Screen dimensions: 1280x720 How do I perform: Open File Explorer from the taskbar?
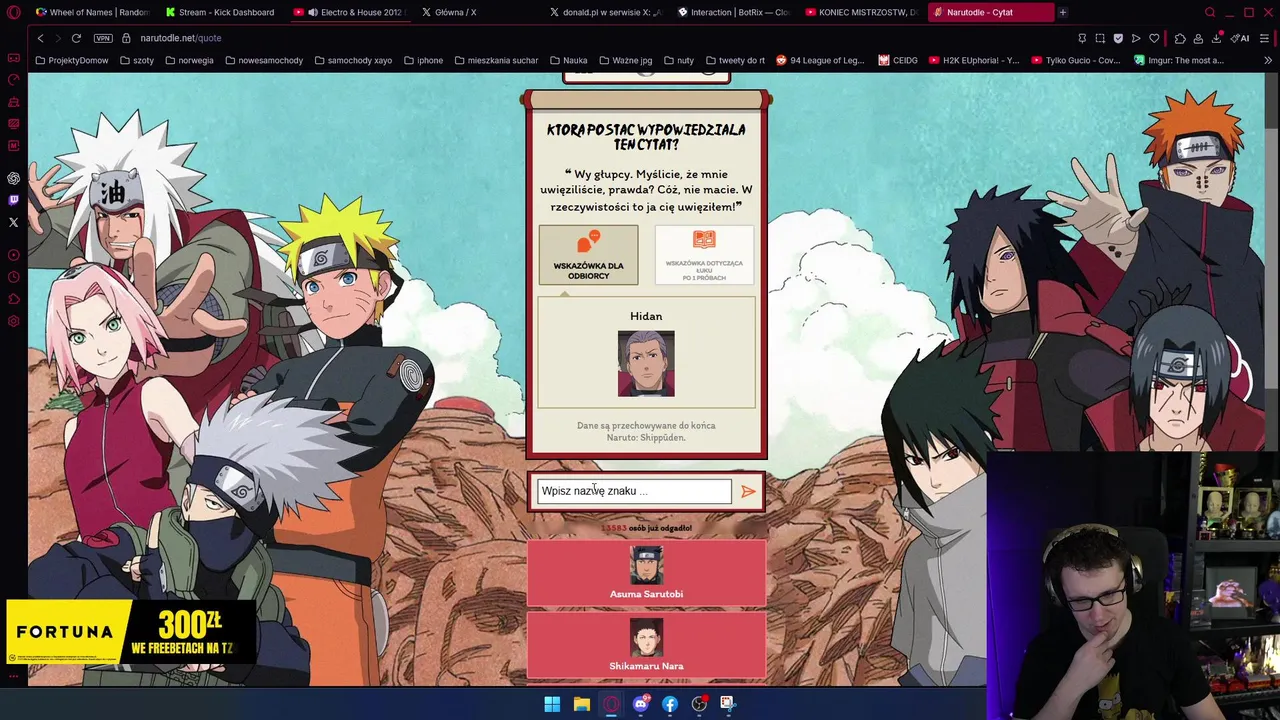coord(581,704)
